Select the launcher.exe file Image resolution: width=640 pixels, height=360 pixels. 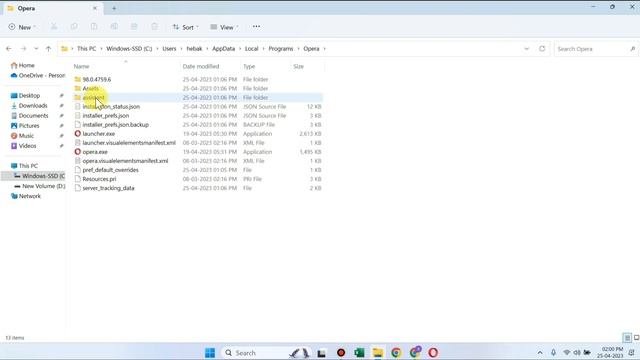coord(98,134)
